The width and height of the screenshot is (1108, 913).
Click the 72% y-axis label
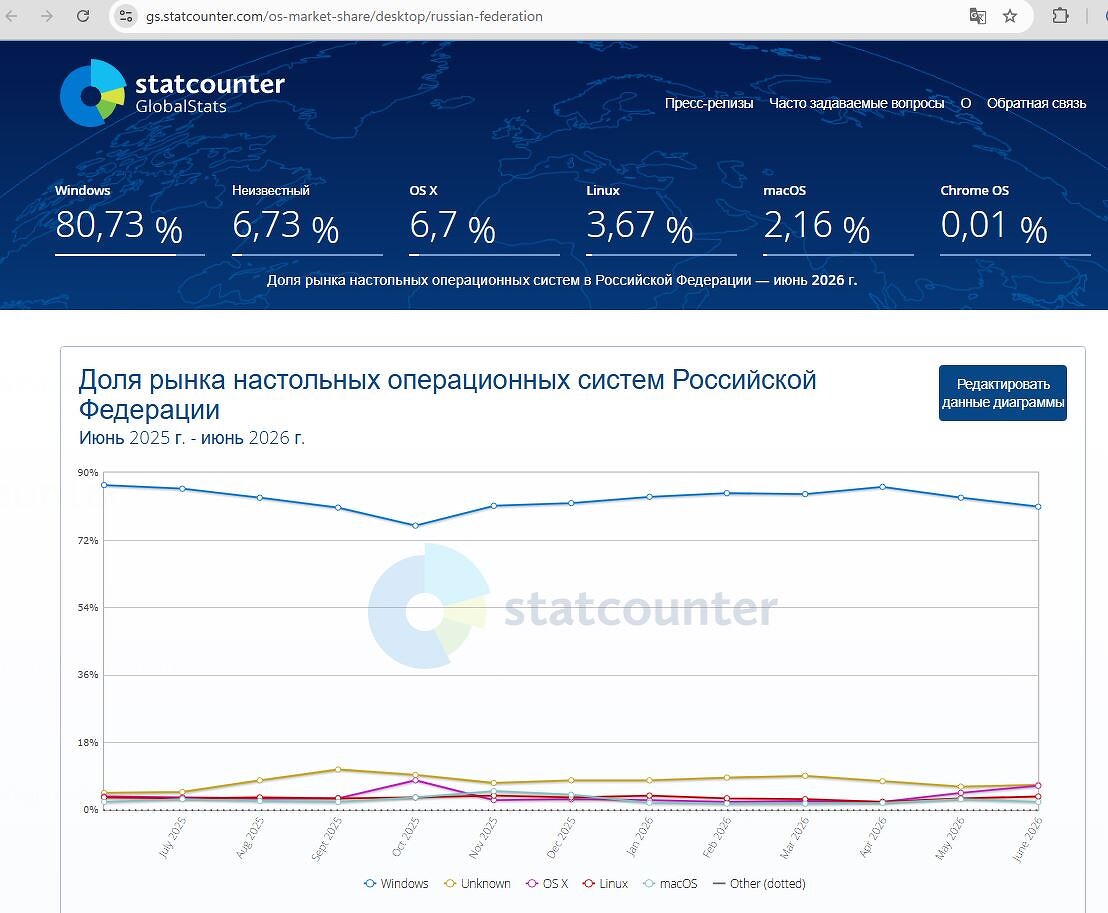[88, 541]
